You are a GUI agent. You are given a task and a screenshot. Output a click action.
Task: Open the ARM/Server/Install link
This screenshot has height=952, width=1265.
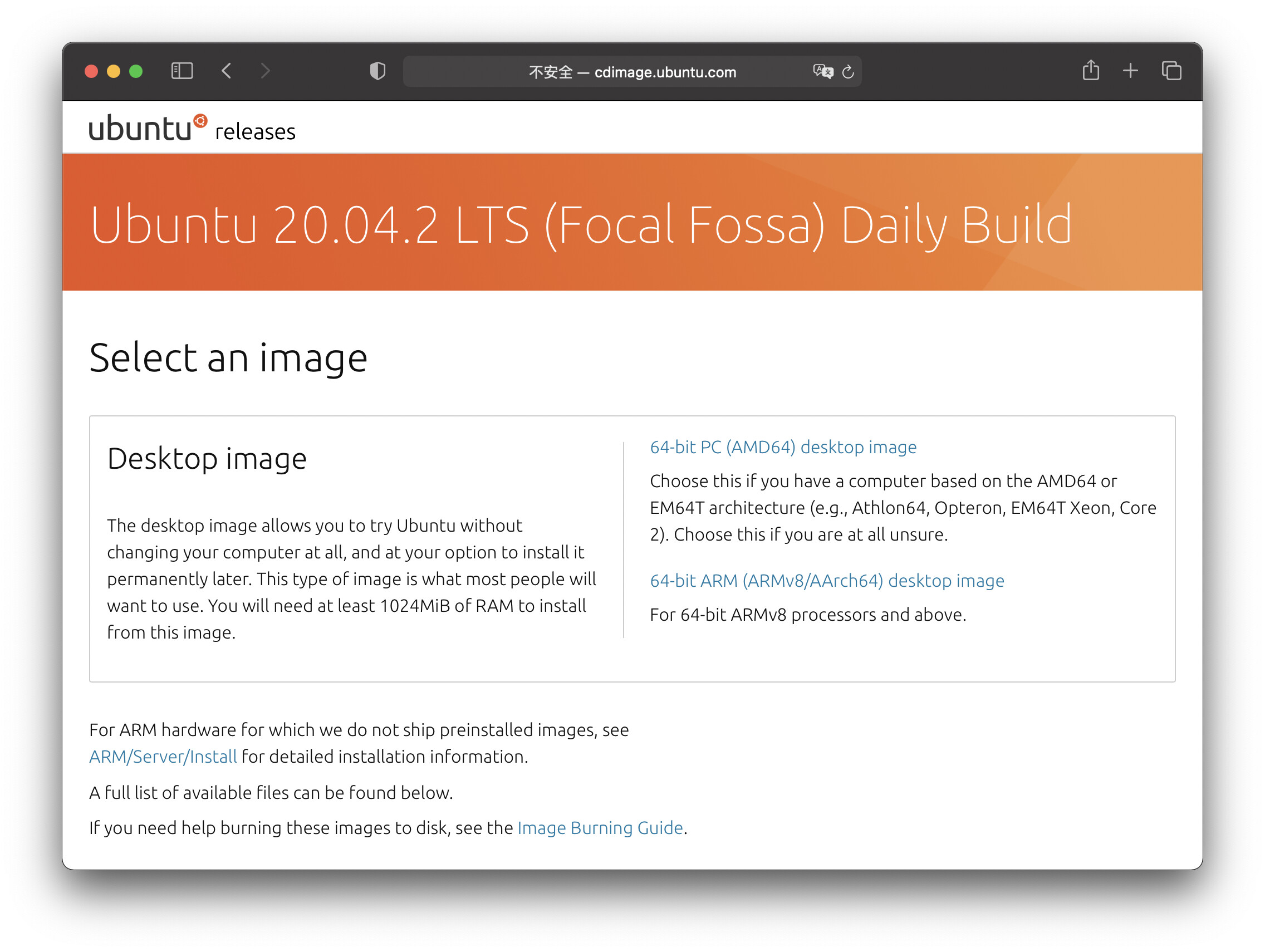(163, 756)
